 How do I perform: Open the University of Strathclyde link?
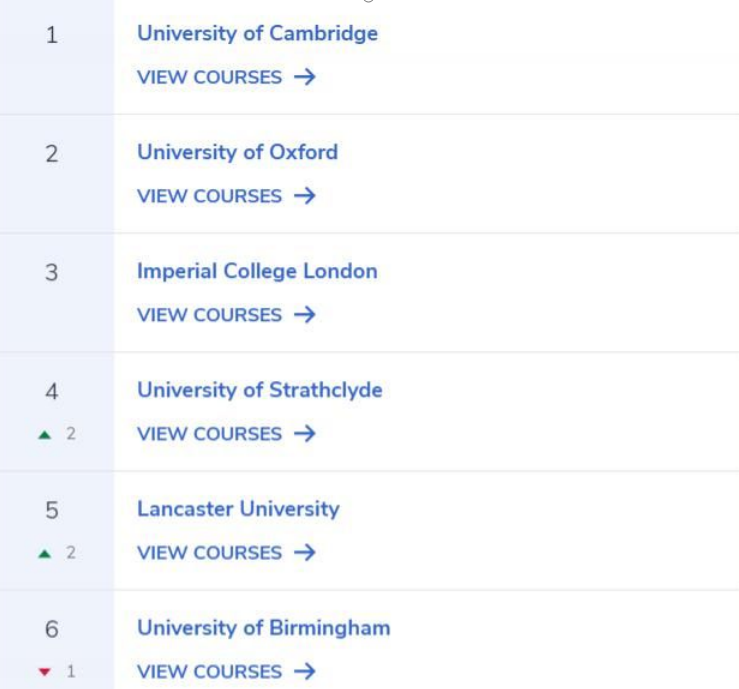[x=260, y=390]
